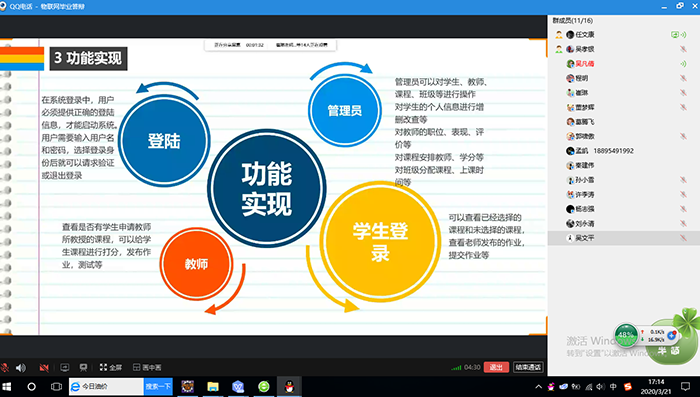Click the screen sharing indicator beside 任文康
Screen dimensions: 700x397
(675, 34)
